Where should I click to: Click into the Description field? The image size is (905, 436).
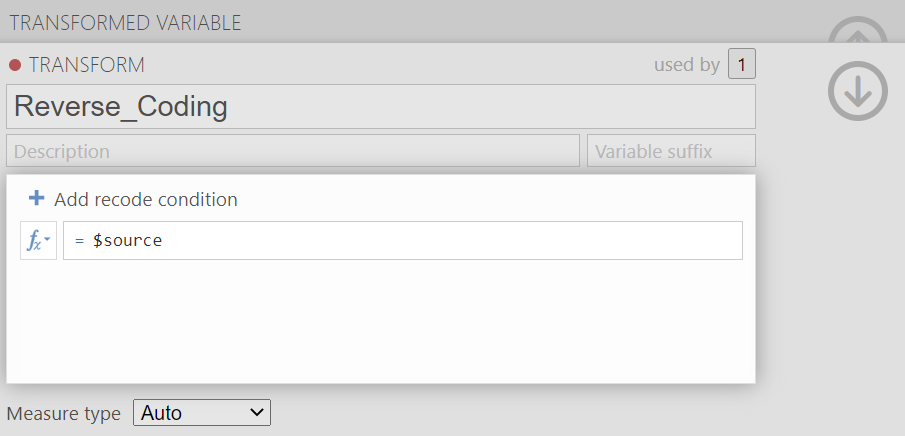click(x=293, y=151)
